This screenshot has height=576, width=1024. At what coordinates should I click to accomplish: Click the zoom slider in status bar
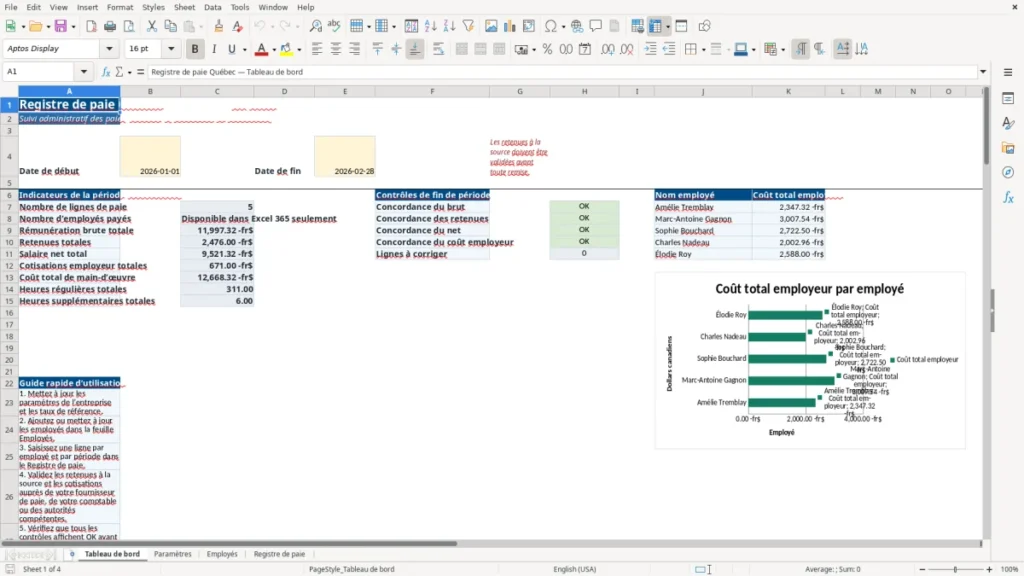(x=955, y=569)
